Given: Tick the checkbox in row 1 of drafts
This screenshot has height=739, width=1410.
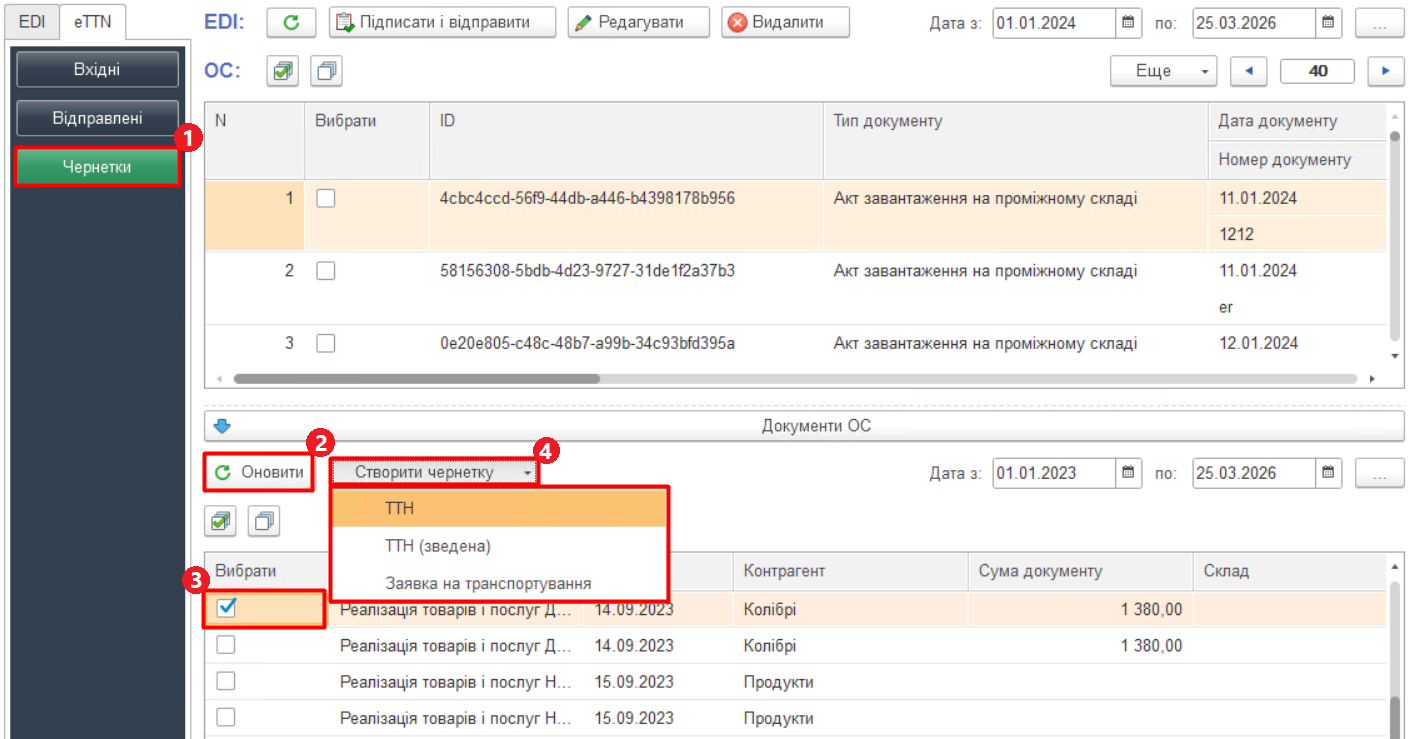Looking at the screenshot, I should [x=325, y=199].
